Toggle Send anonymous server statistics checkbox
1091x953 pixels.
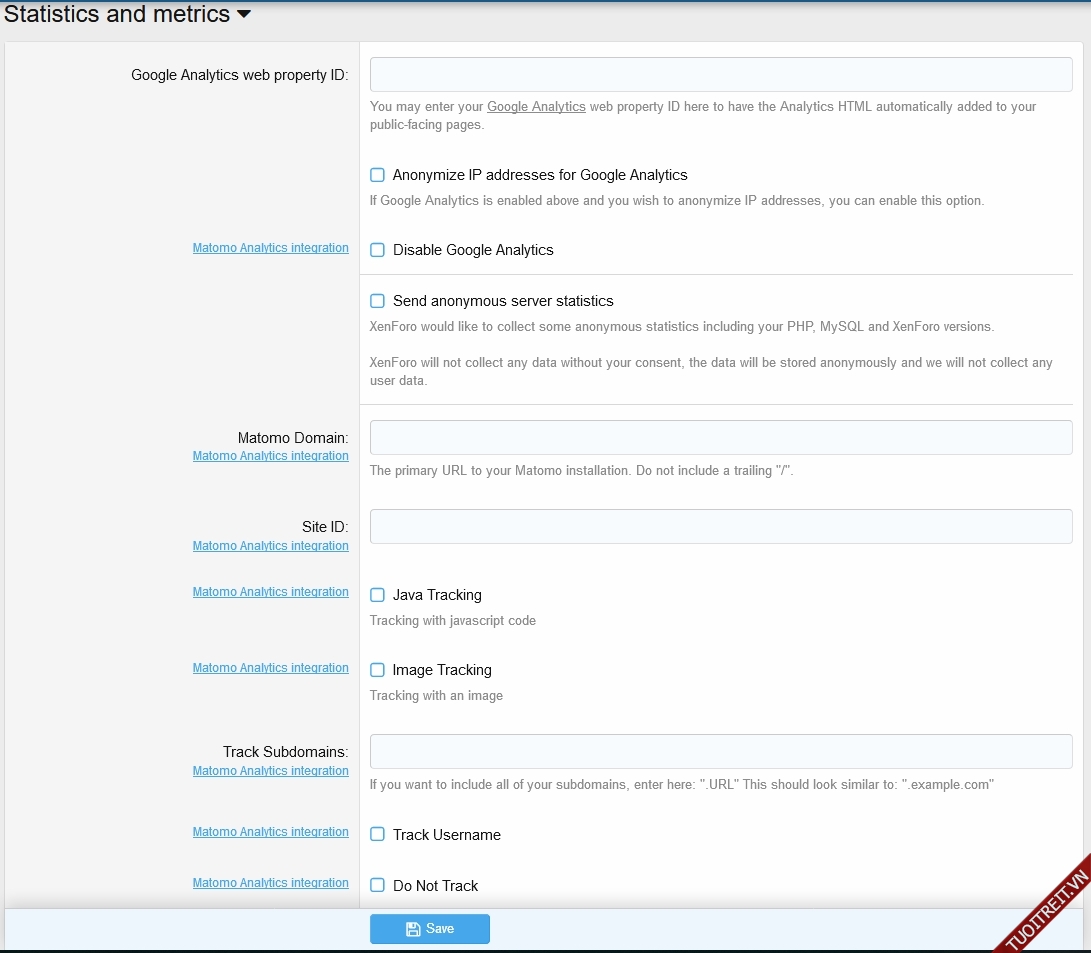(377, 301)
